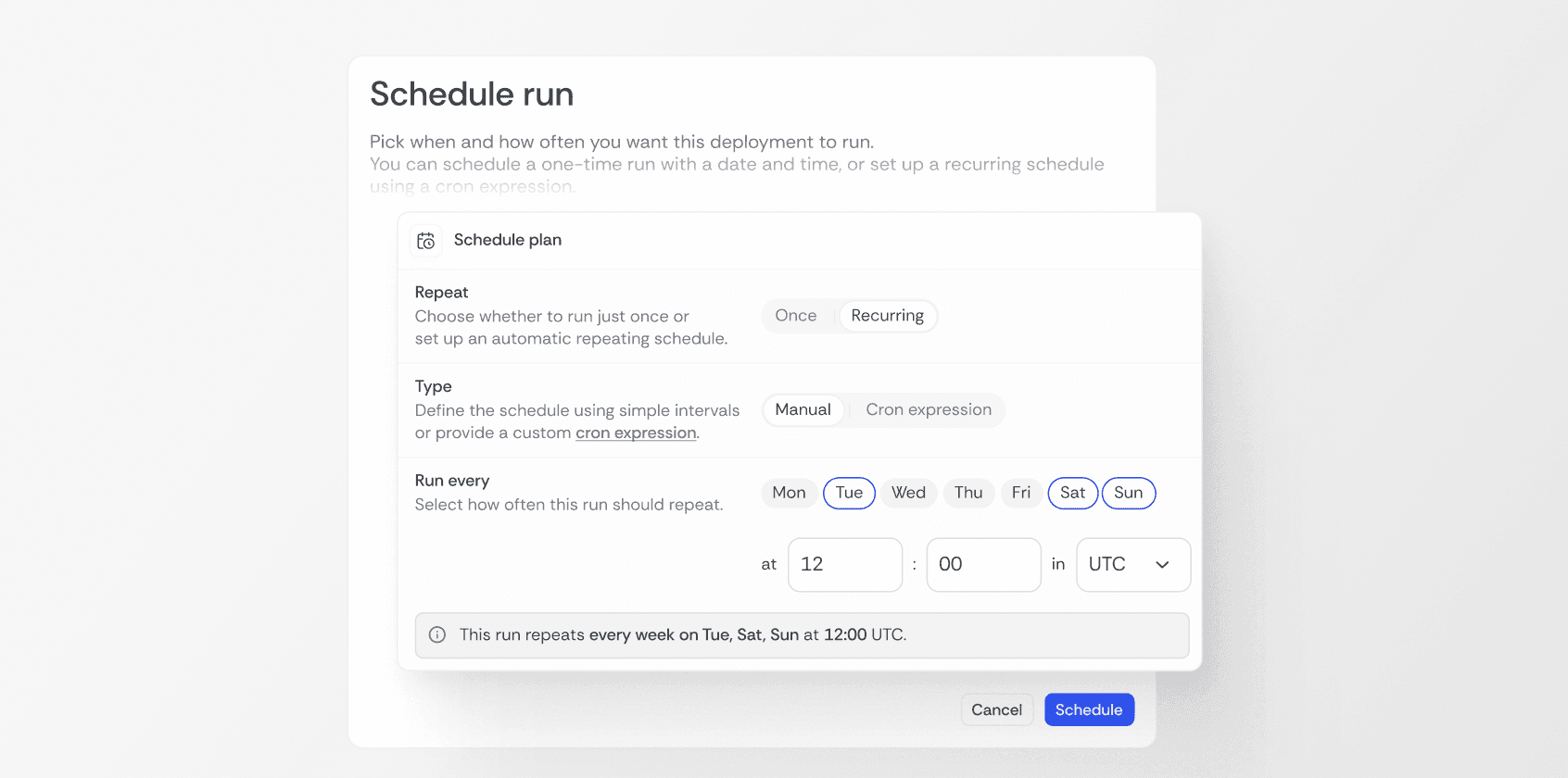This screenshot has height=778, width=1568.
Task: Click the blue Schedule button
Action: pyautogui.click(x=1089, y=710)
